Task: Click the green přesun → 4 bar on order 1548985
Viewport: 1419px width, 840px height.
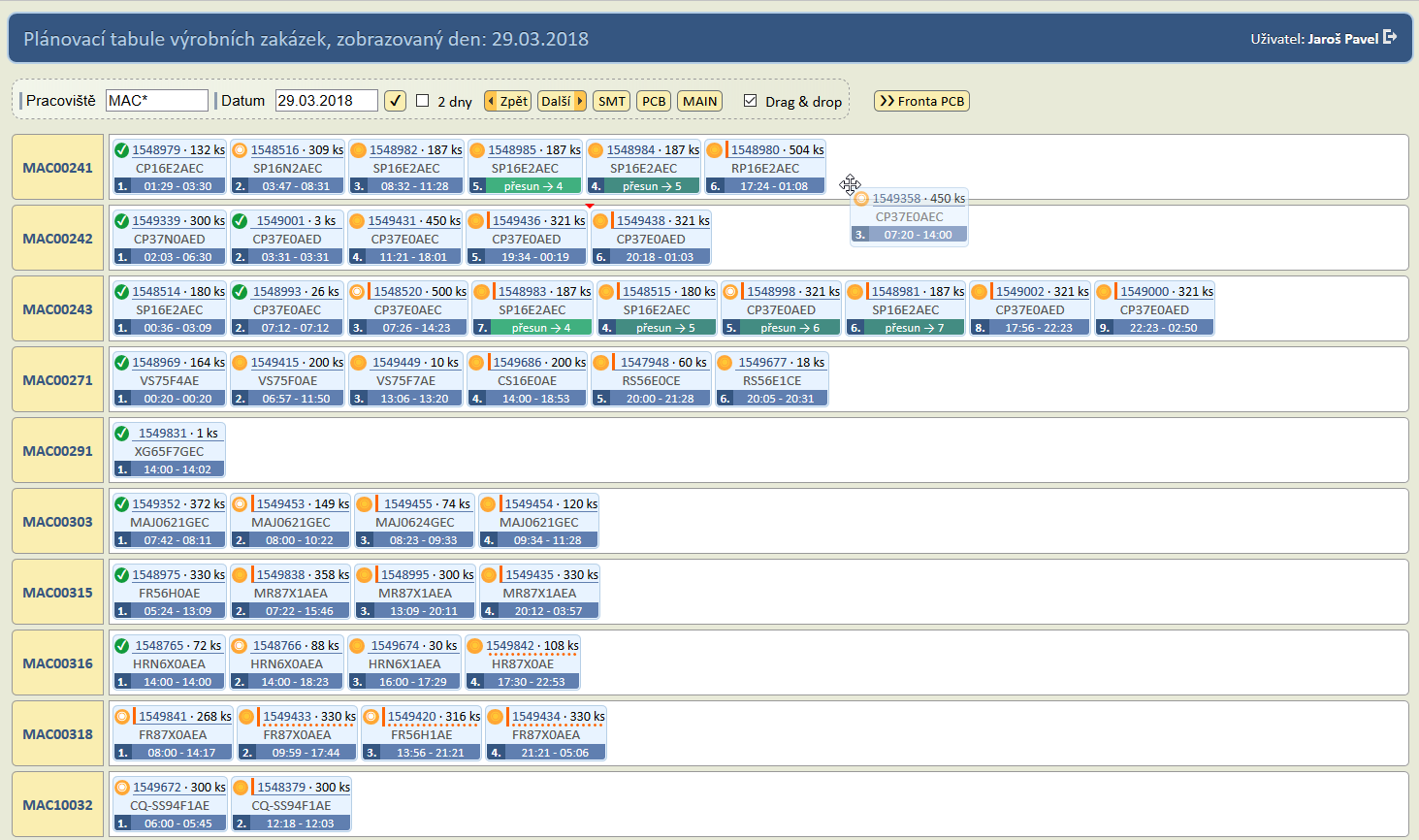Action: pos(532,186)
